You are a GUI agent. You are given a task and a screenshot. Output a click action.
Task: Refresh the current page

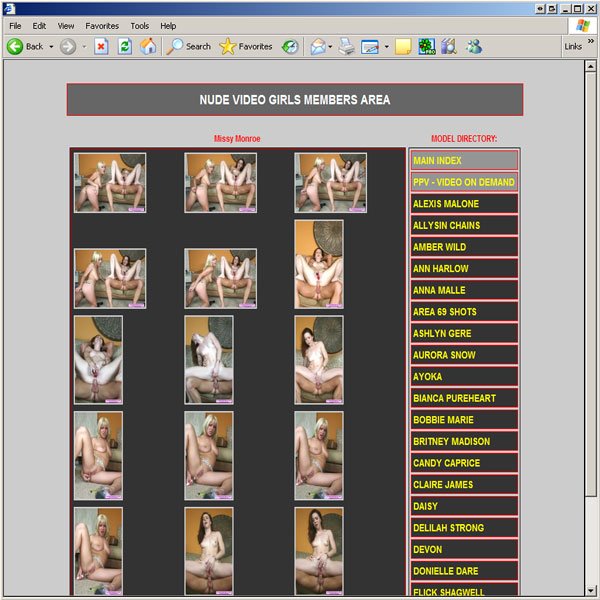[125, 46]
